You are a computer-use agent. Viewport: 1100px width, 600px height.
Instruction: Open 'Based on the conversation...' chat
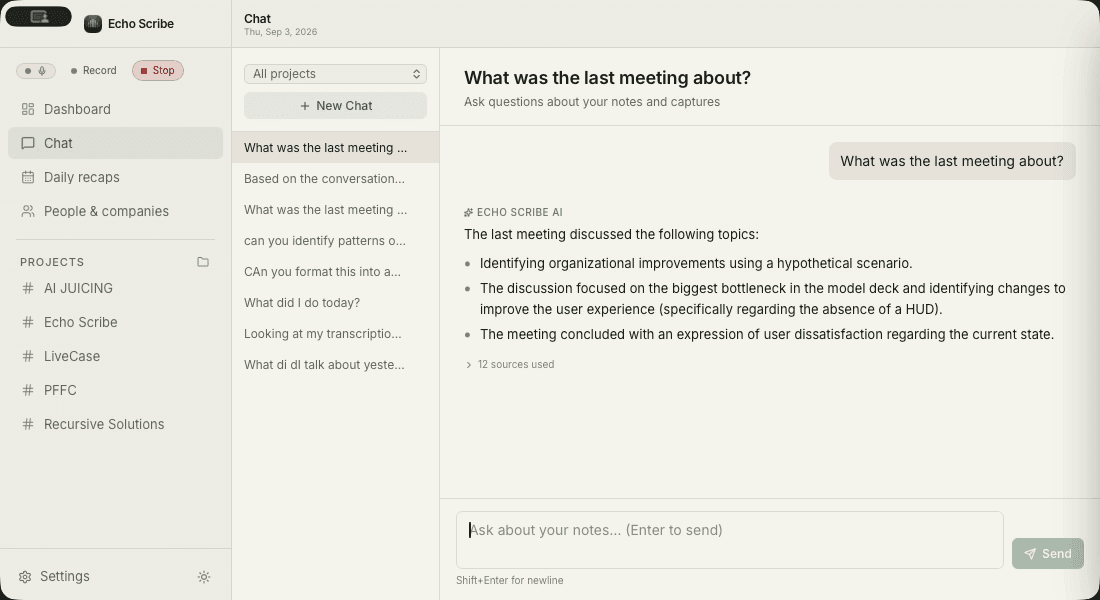pyautogui.click(x=335, y=178)
